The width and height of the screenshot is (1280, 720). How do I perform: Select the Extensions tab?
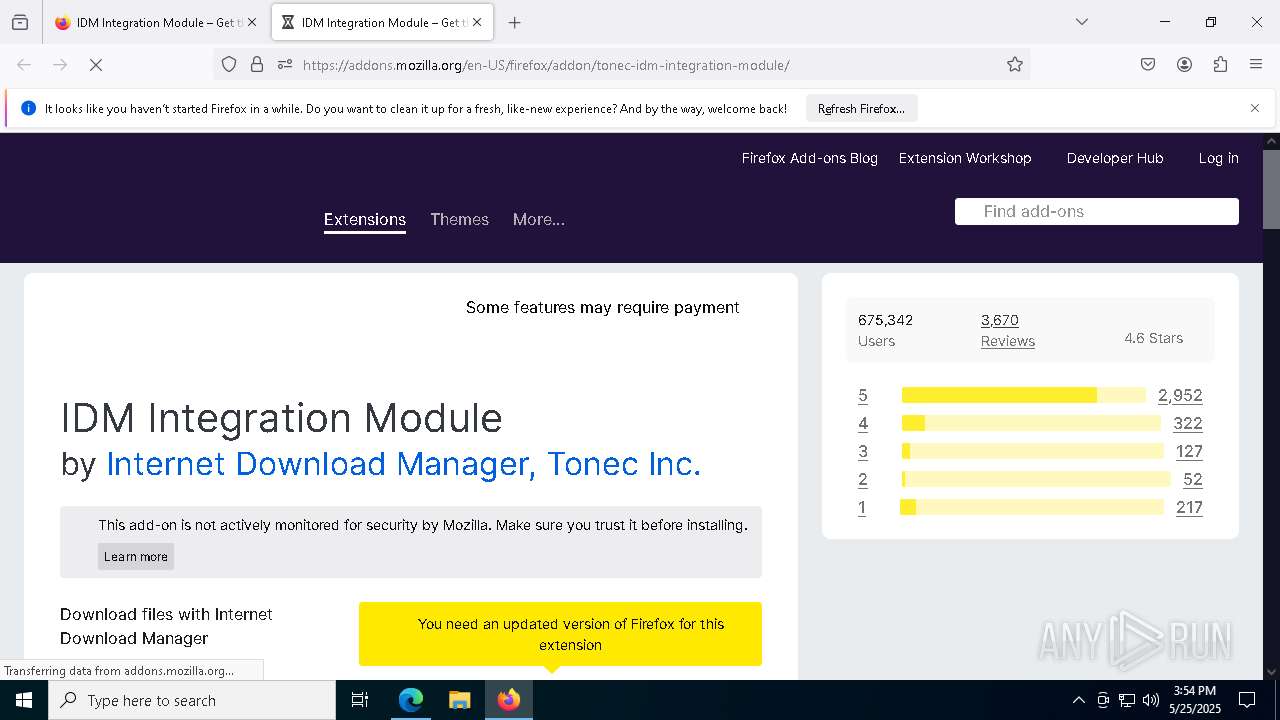pyautogui.click(x=365, y=220)
